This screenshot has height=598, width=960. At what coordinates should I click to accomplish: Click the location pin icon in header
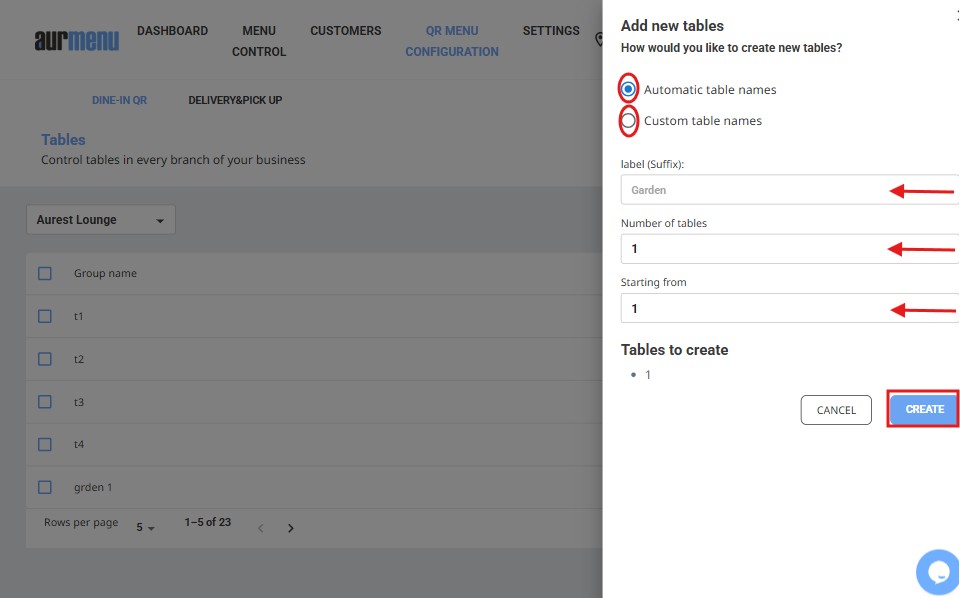click(598, 40)
